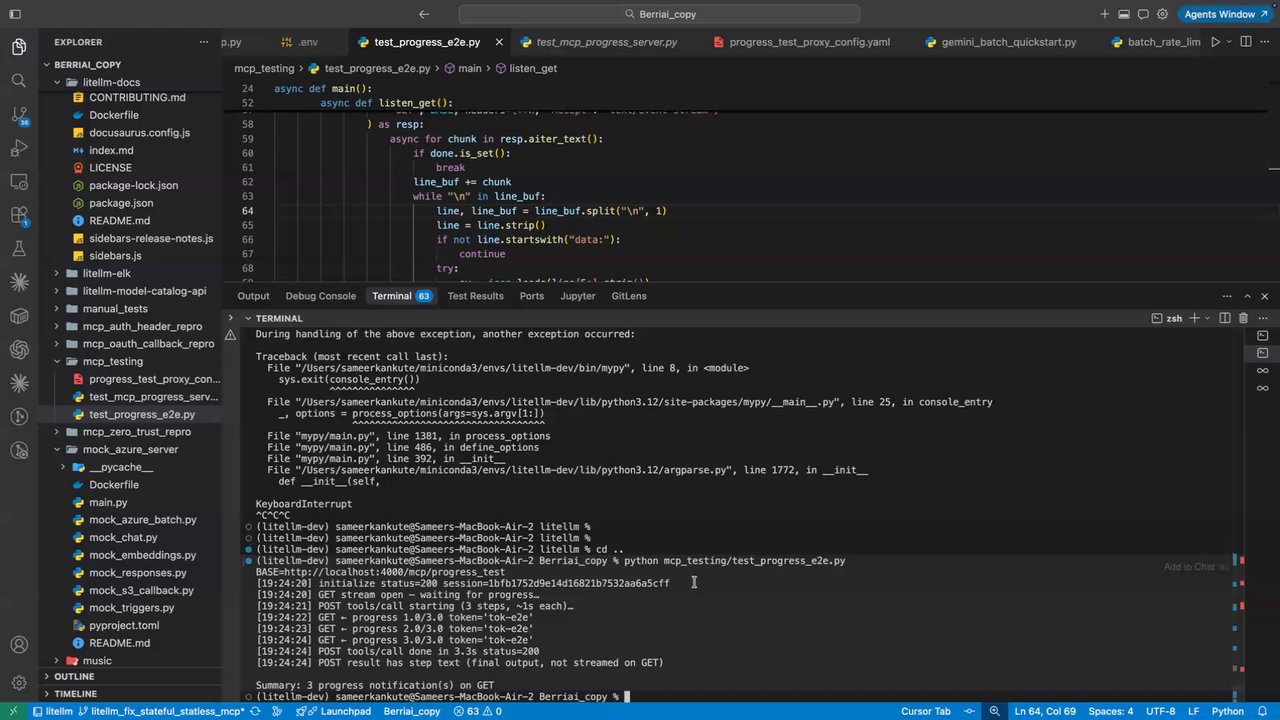Click the plus icon in title bar
This screenshot has width=1280, height=720.
click(1105, 14)
